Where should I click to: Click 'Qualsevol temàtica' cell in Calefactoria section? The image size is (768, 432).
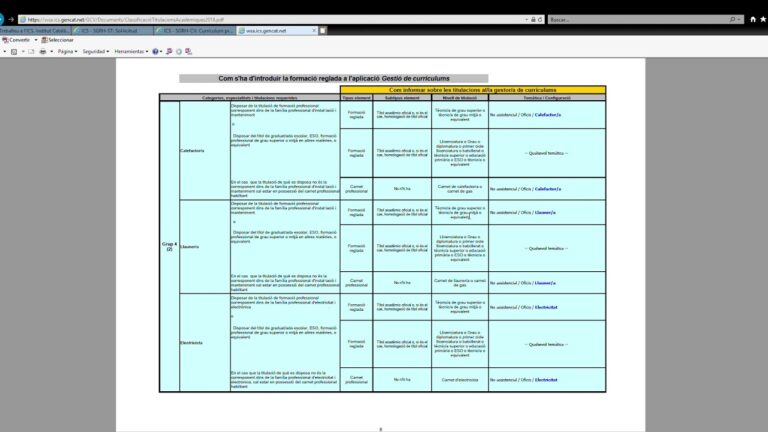(547, 153)
